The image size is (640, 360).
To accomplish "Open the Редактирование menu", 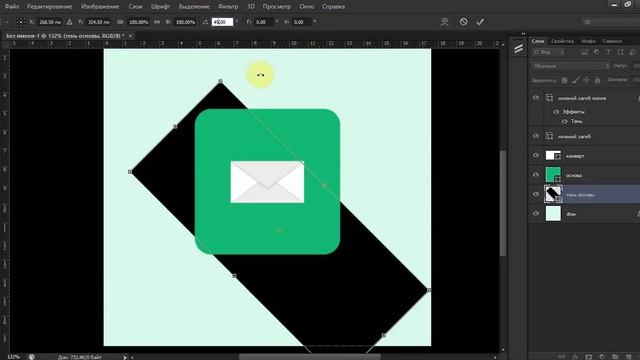I will click(x=49, y=7).
